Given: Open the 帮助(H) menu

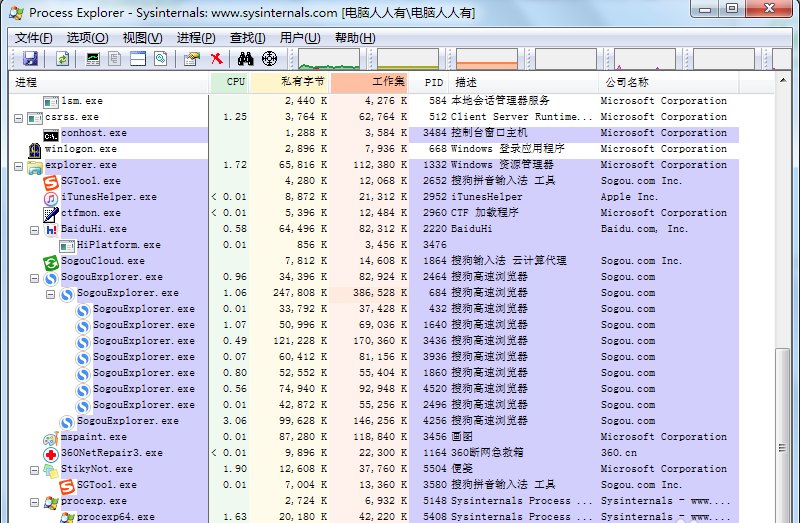Looking at the screenshot, I should [353, 38].
